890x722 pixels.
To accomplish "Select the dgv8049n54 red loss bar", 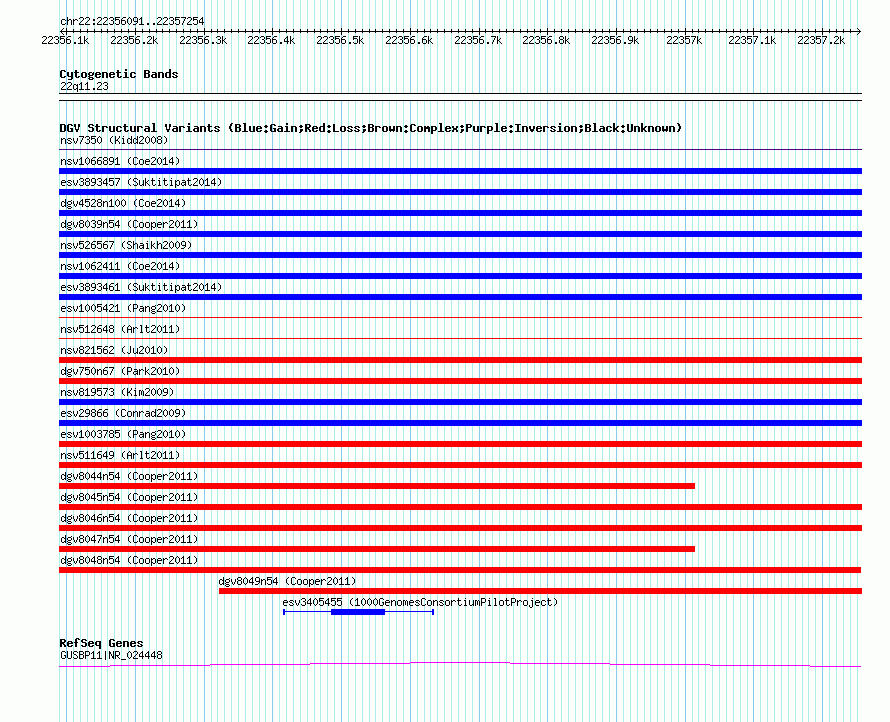I will click(540, 591).
